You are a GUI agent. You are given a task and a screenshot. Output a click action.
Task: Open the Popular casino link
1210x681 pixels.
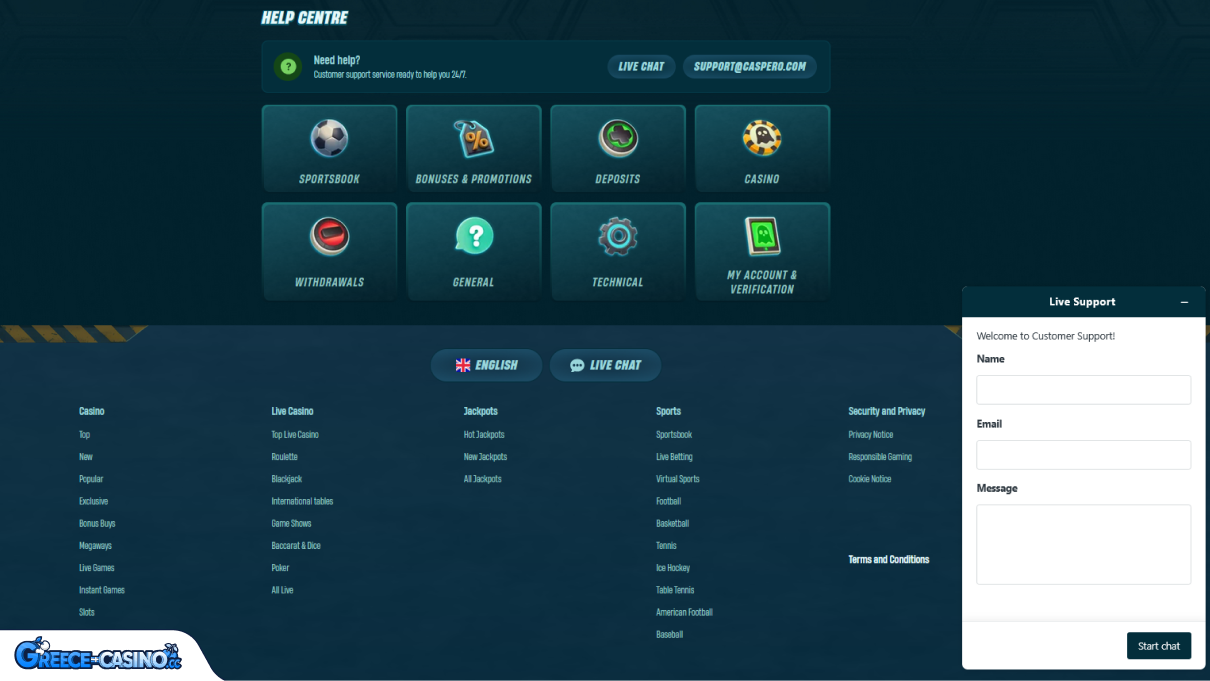(91, 479)
